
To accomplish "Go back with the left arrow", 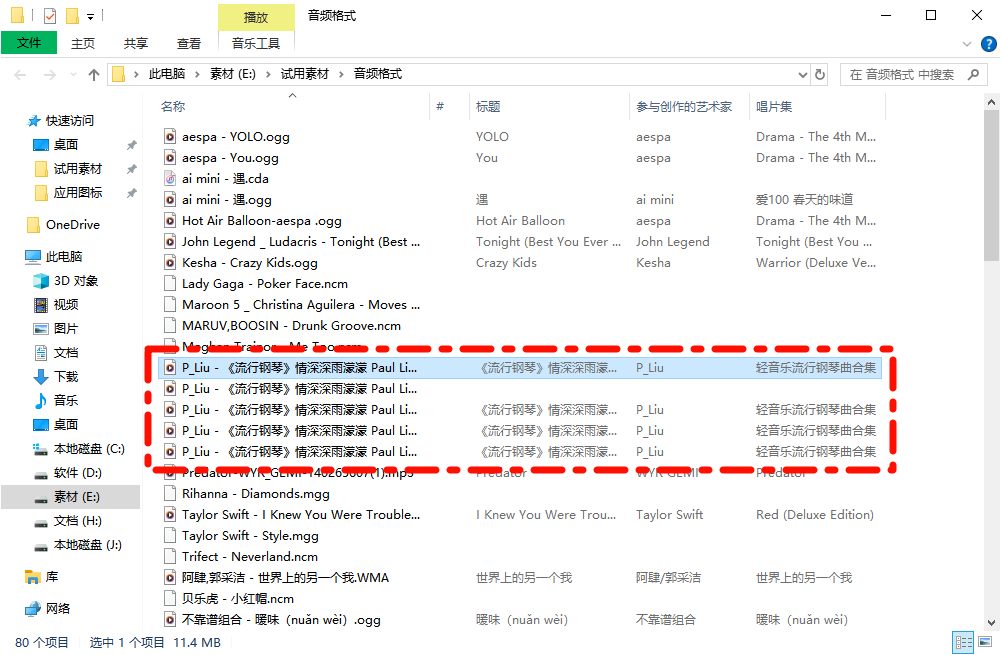I will (x=20, y=75).
